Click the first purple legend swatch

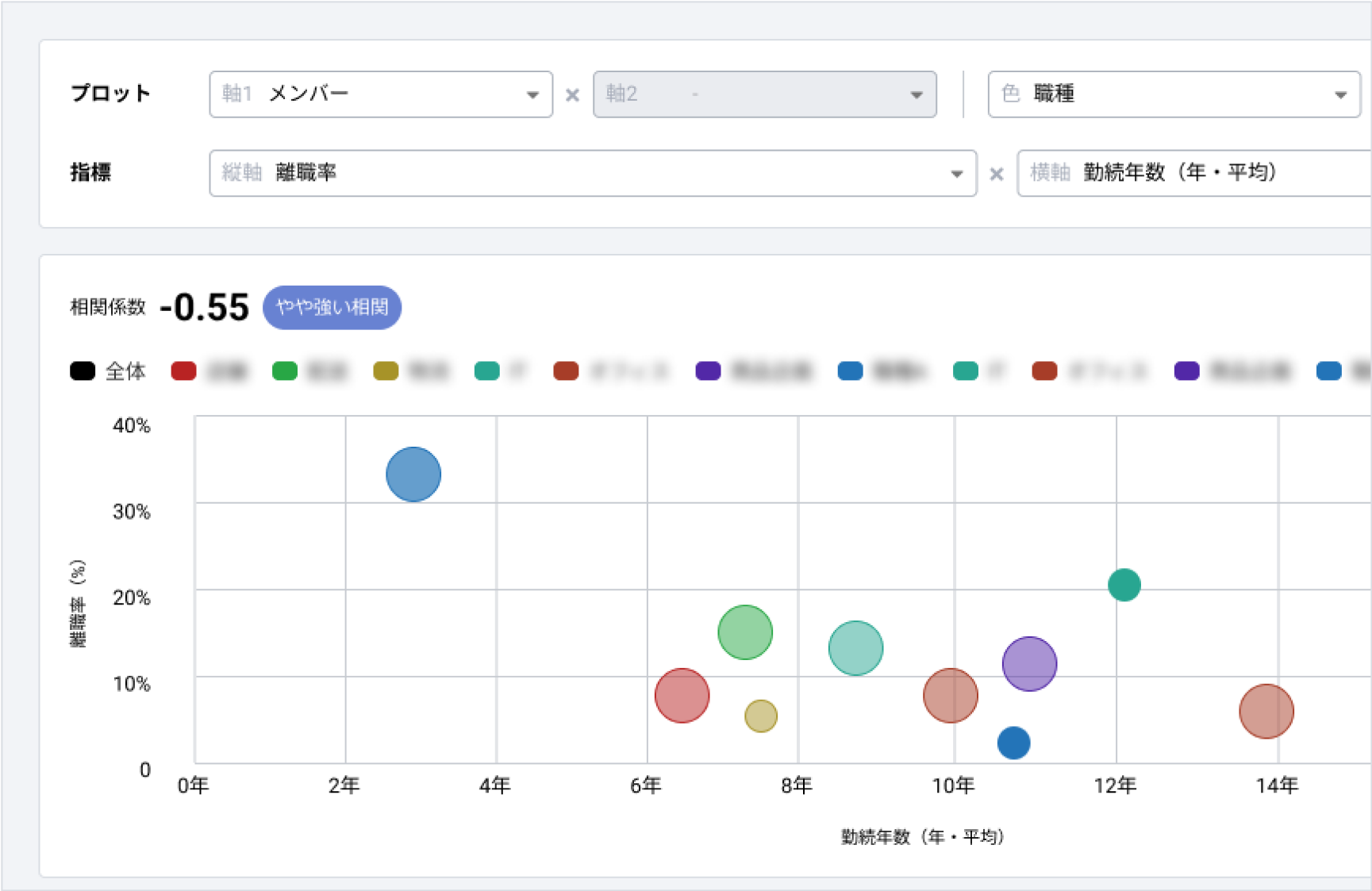coord(708,371)
